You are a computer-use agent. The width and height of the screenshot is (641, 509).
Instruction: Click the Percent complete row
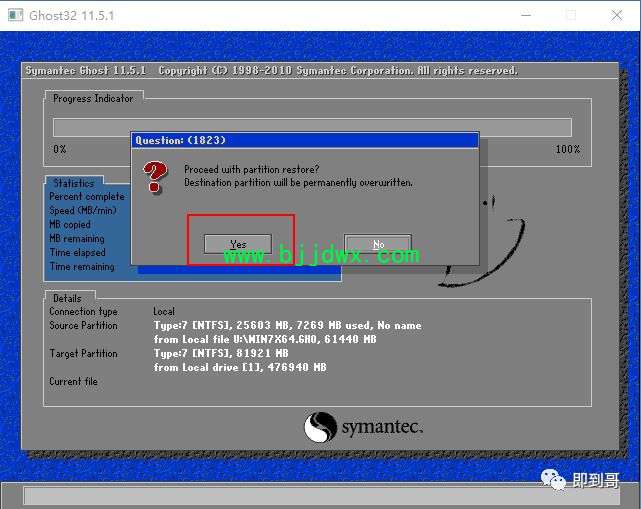point(87,197)
